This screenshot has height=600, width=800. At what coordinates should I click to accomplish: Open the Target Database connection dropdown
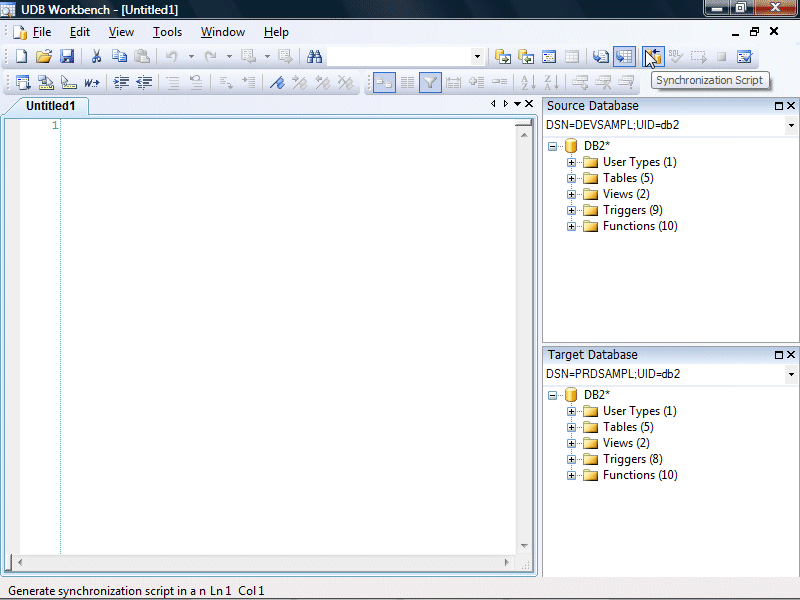(791, 374)
